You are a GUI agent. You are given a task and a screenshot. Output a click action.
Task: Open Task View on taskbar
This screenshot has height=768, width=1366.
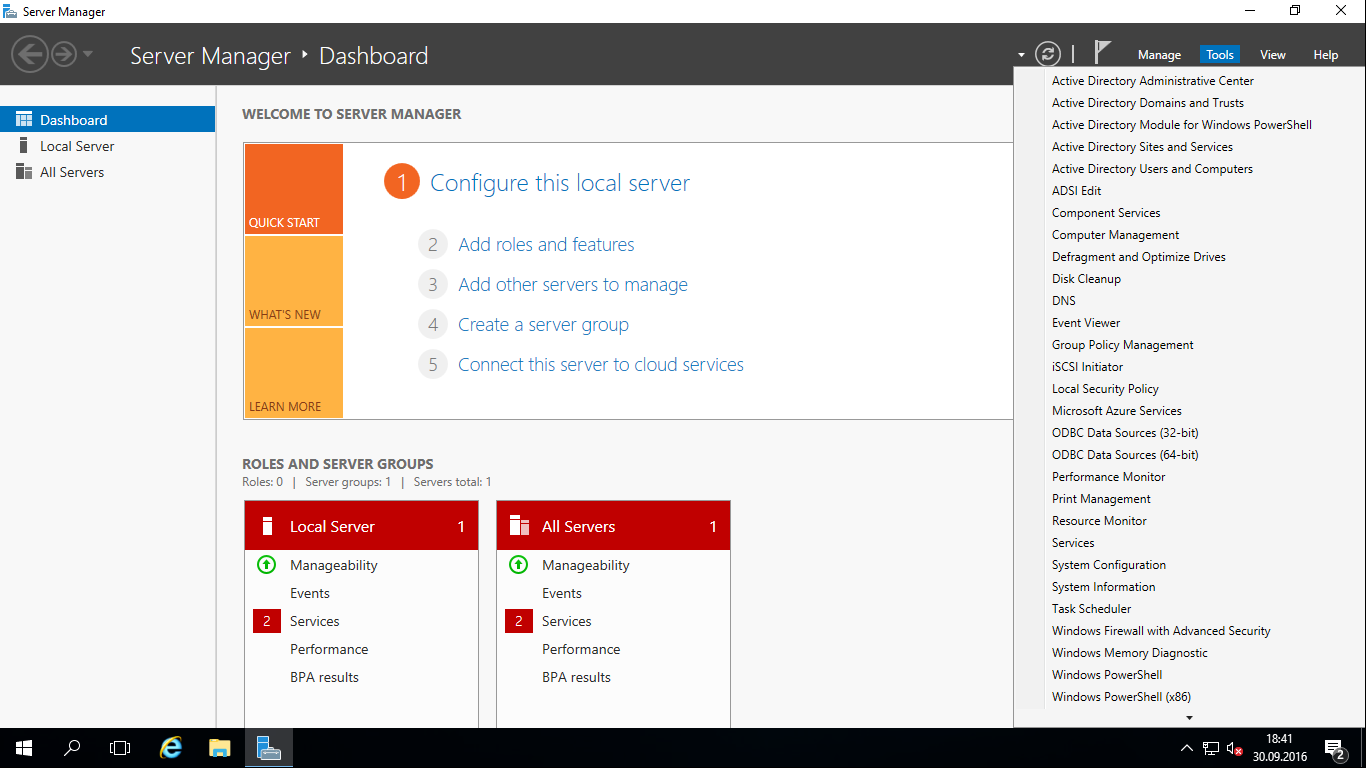pos(120,748)
